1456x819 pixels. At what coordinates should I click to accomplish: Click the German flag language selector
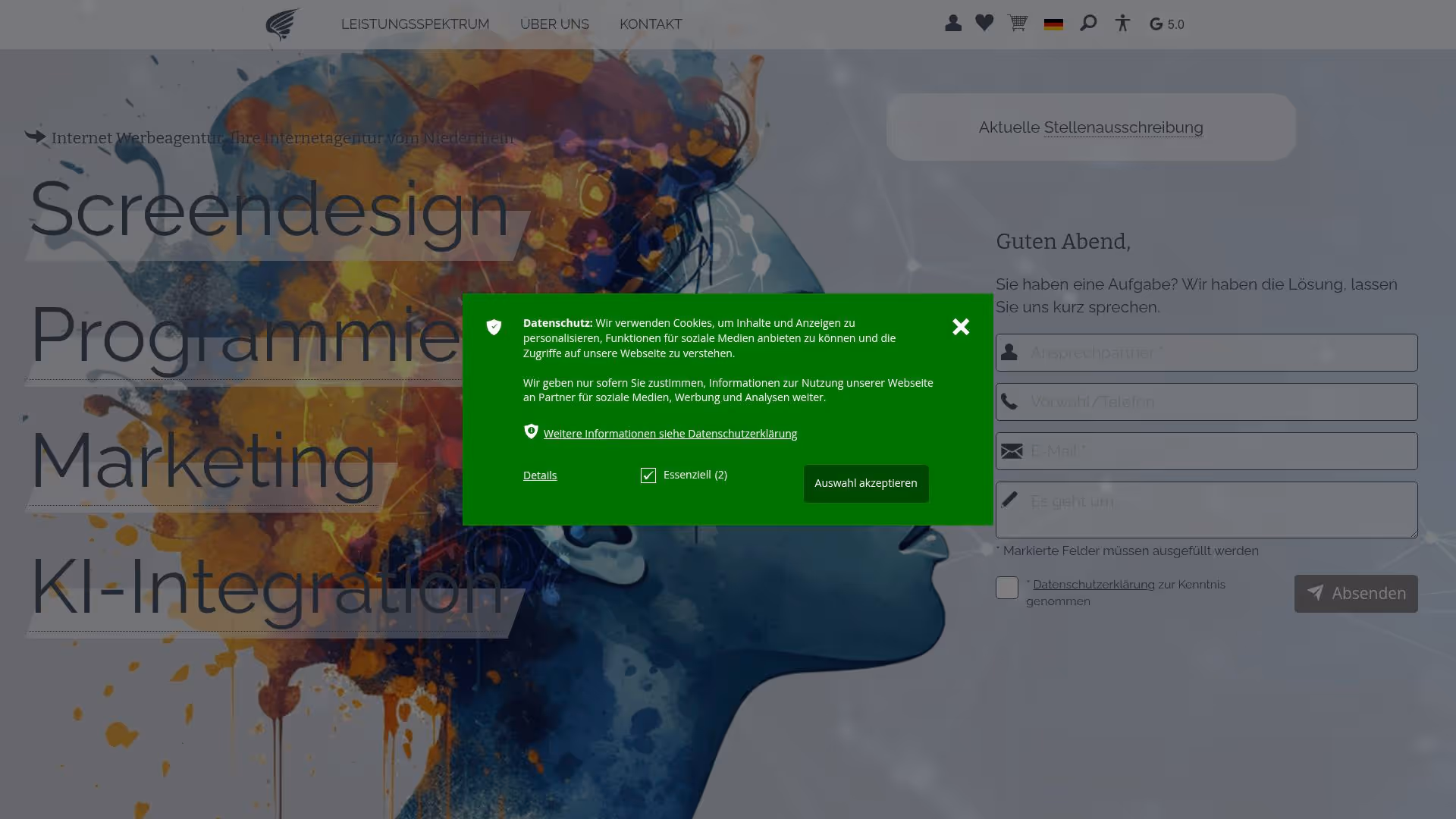coord(1053,24)
